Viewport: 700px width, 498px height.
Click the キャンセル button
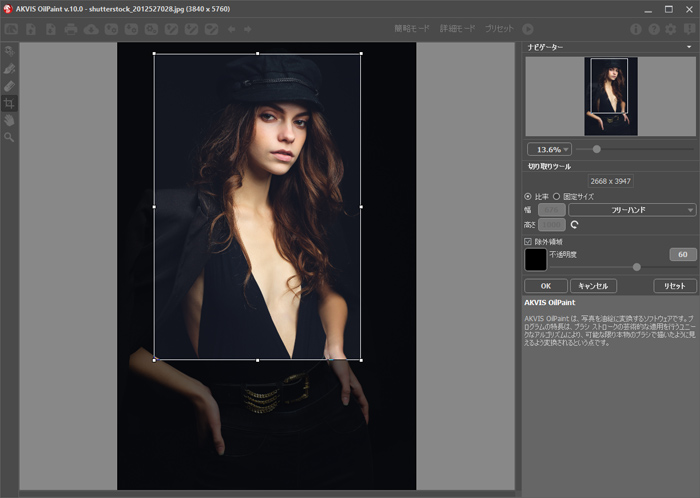pos(593,286)
